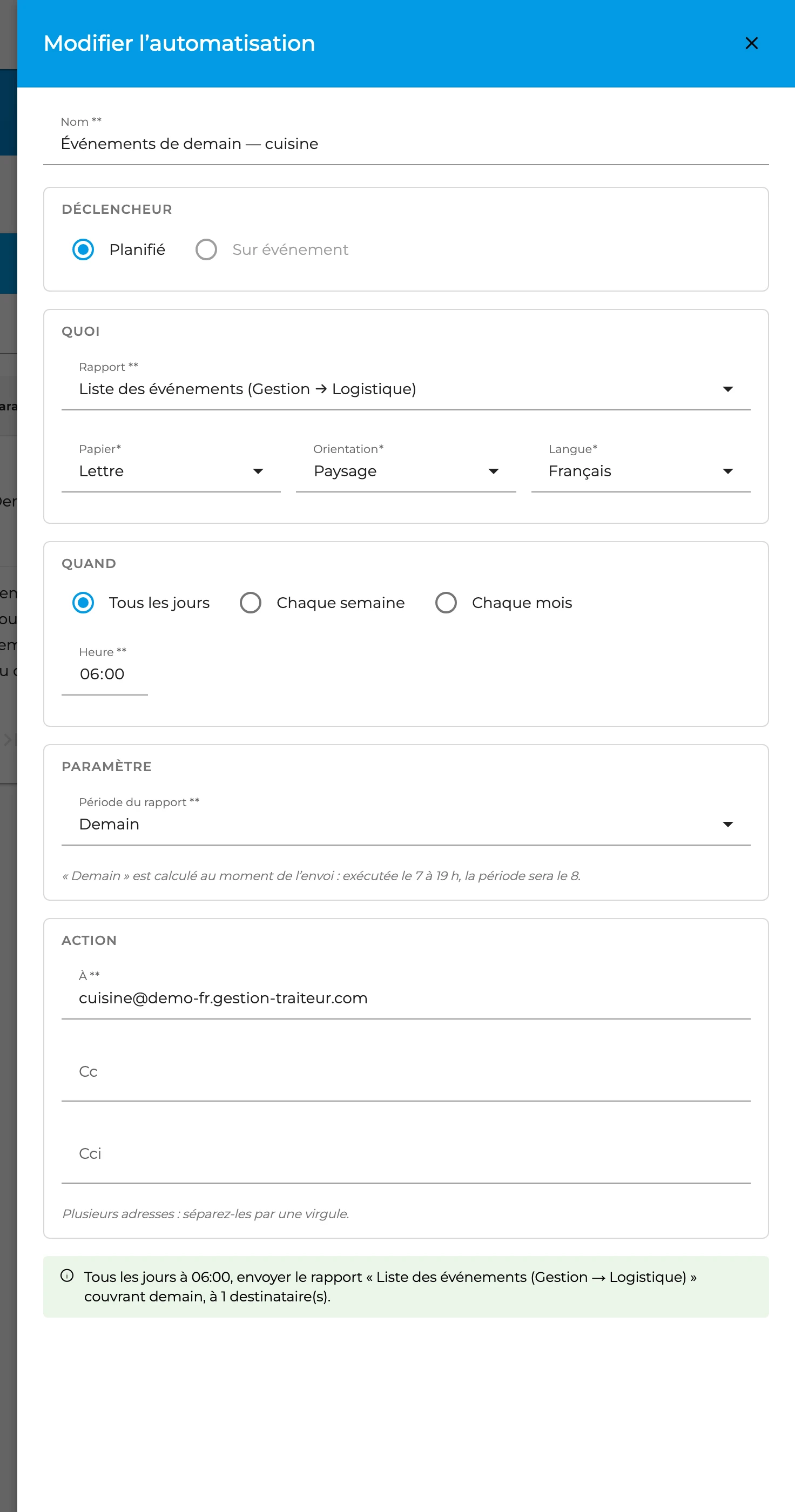Click the dialog title 'Modifier l'automatisation'
Image resolution: width=795 pixels, height=1512 pixels.
179,43
